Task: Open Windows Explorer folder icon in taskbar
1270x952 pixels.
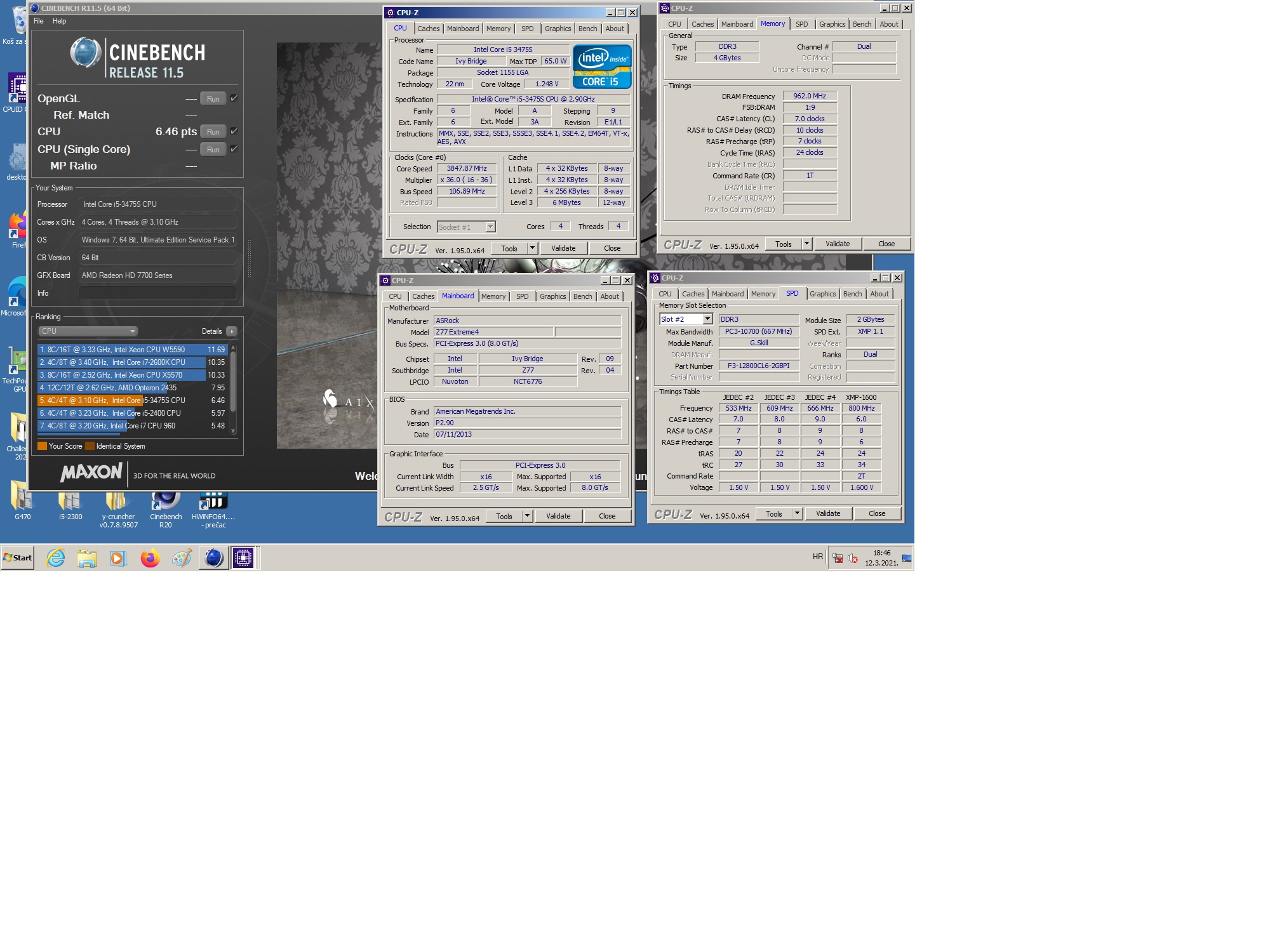Action: [x=87, y=558]
